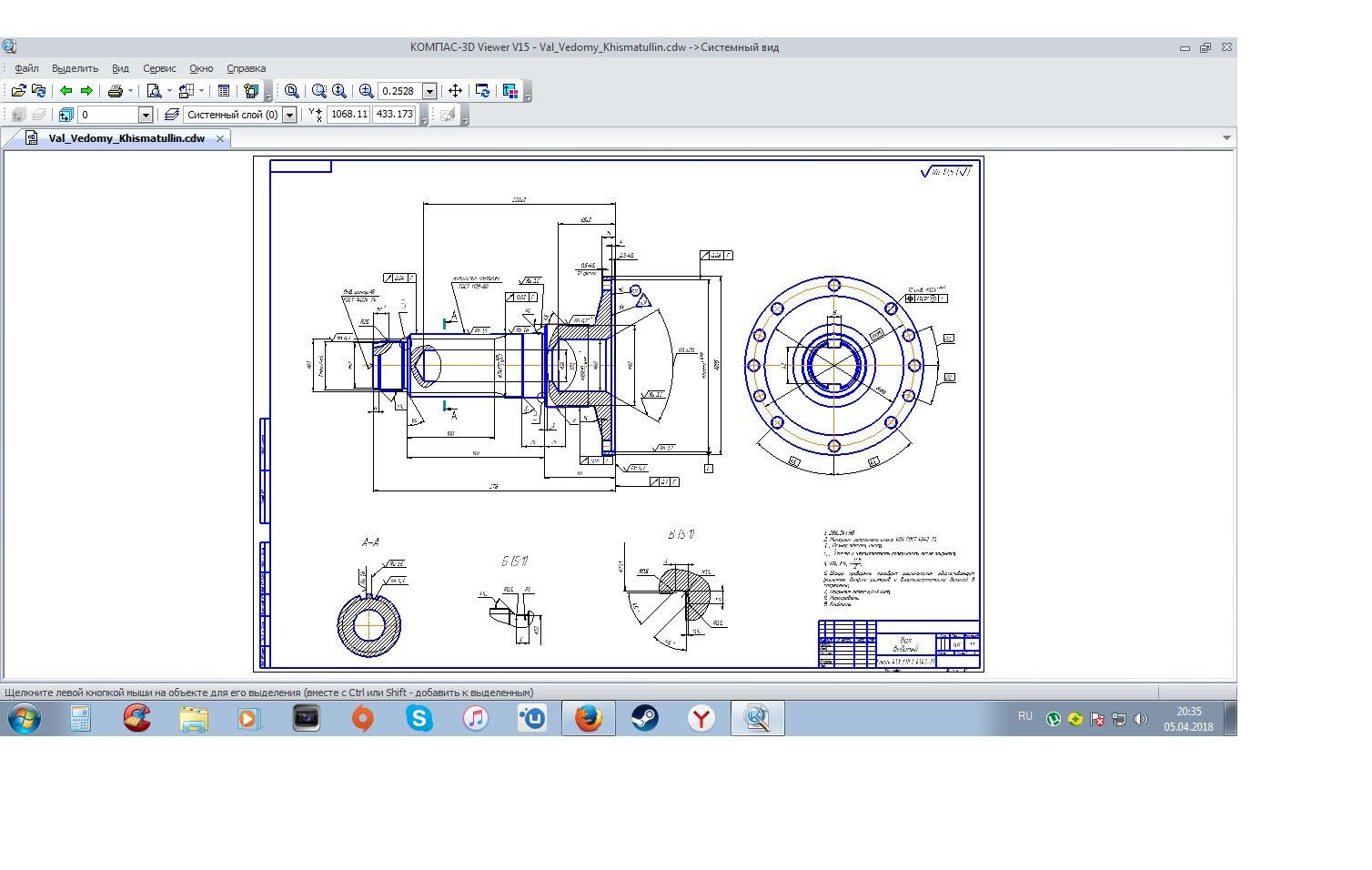Open the view number dropdown showing 0

pyautogui.click(x=145, y=115)
